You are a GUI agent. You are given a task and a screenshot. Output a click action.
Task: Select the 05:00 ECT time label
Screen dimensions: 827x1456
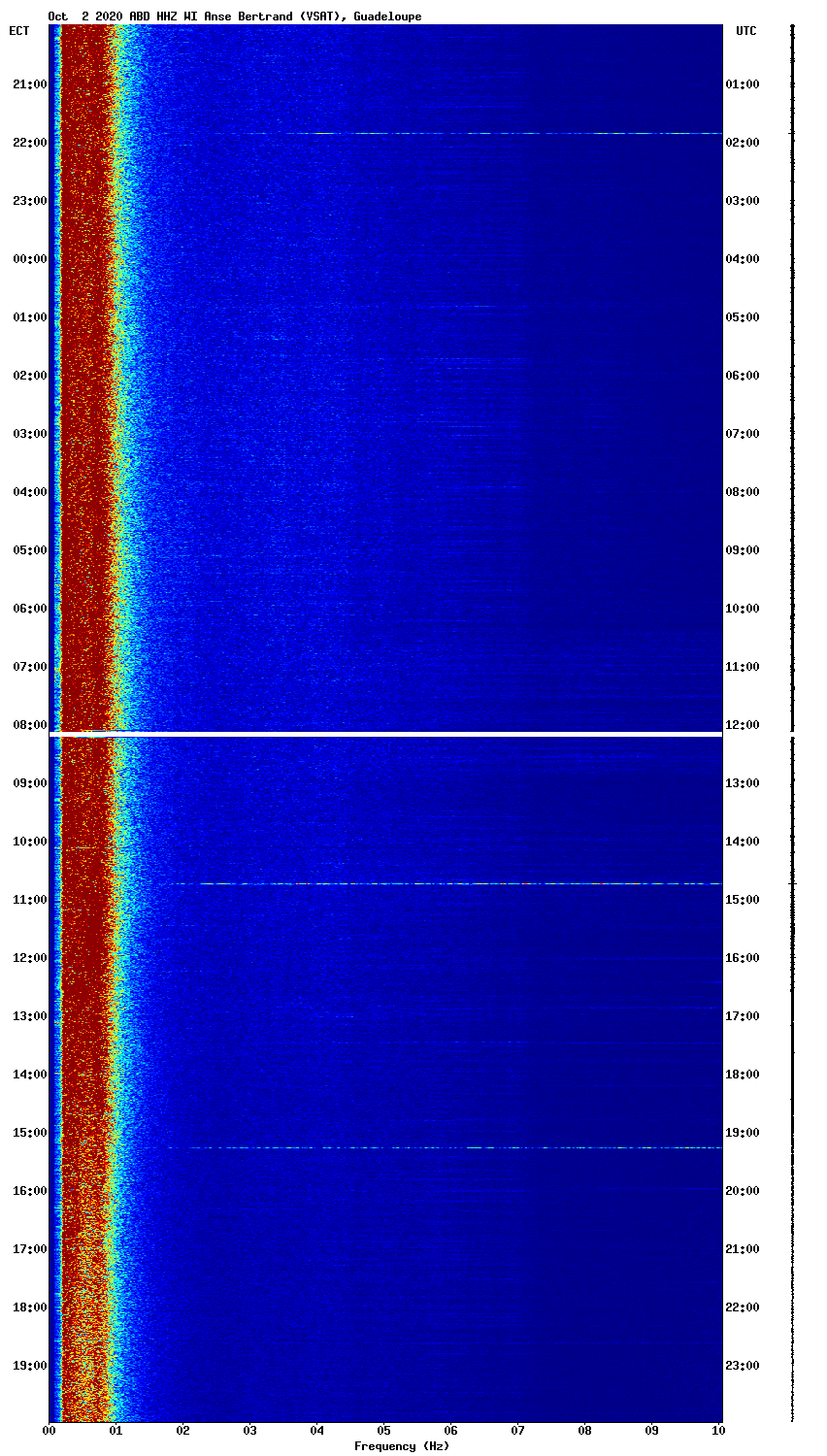click(29, 550)
